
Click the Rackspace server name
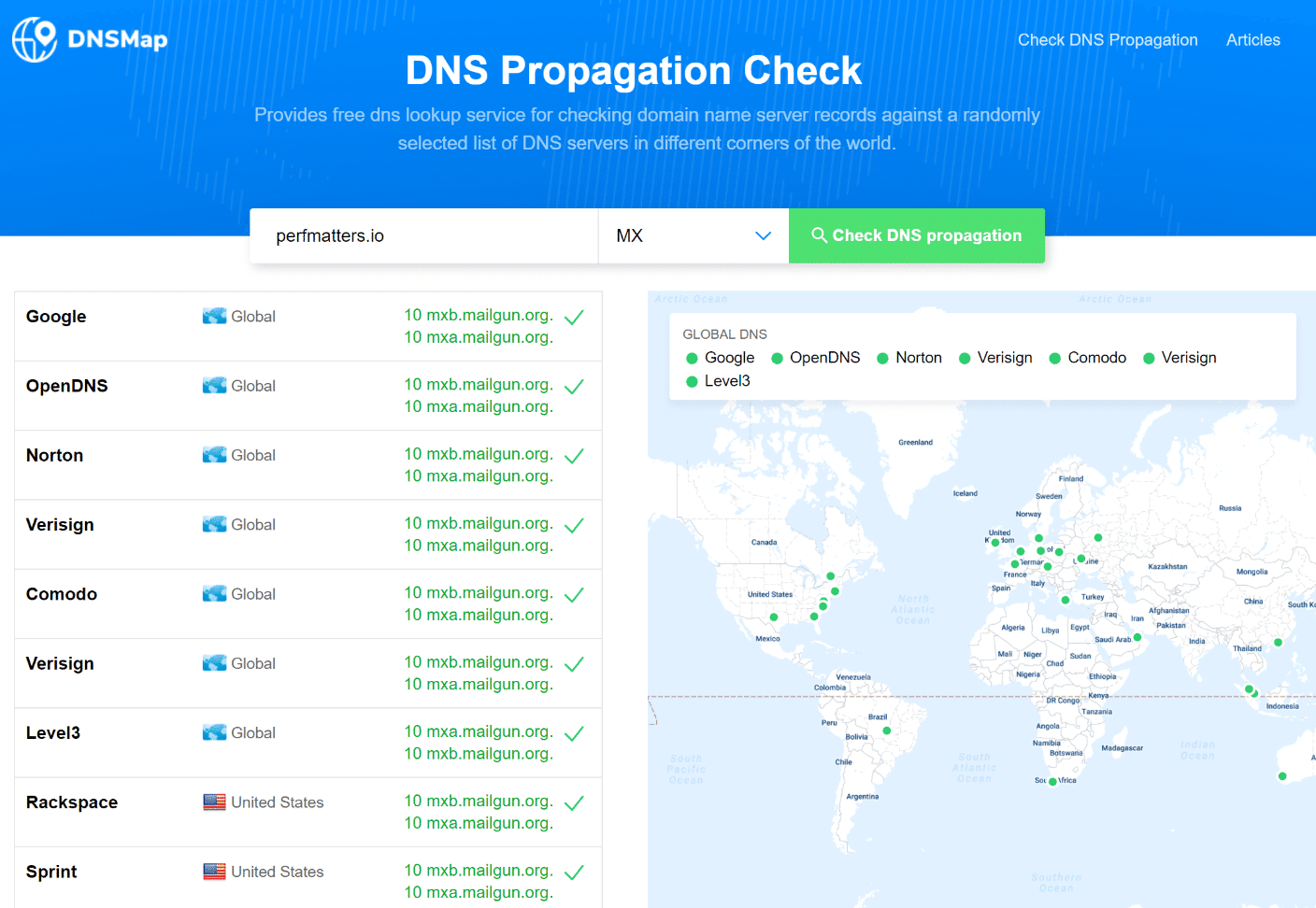pos(72,802)
